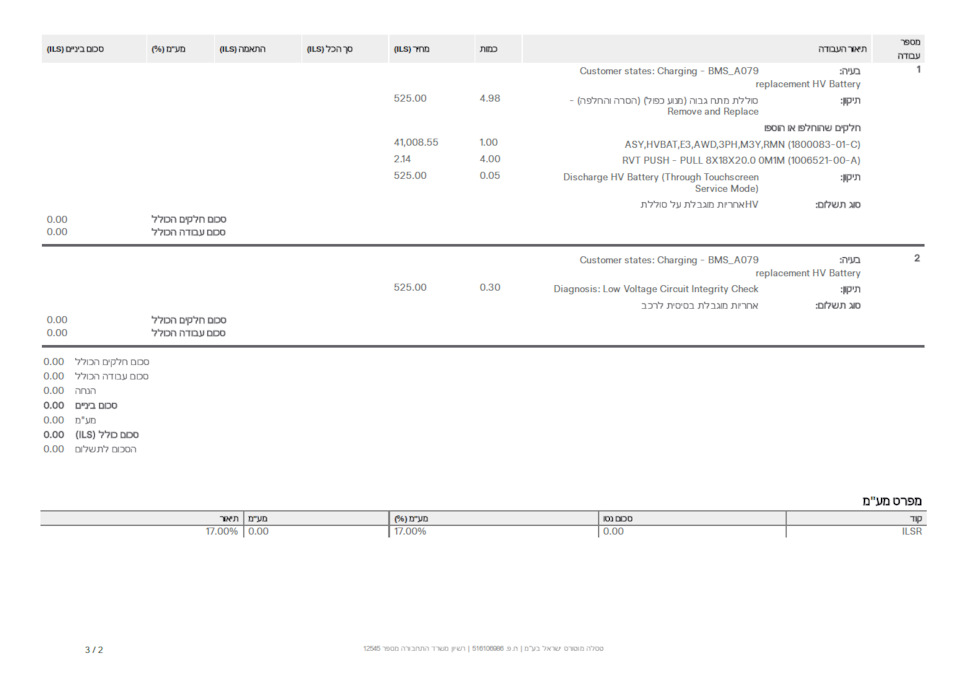
Task: Click the page number 3 / 2
Action: (x=93, y=650)
